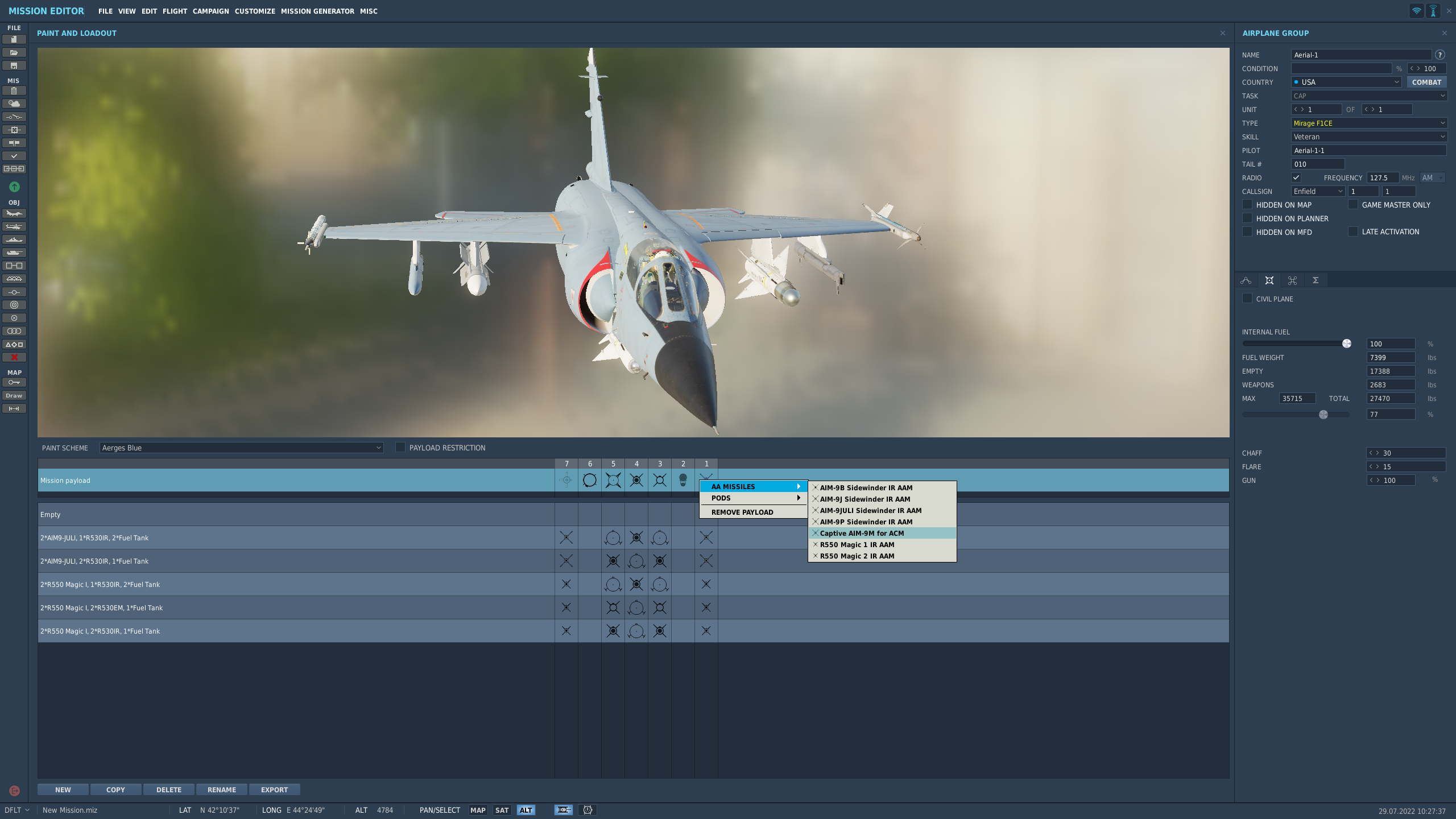
Task: Switch to the summary panel tab
Action: 1316,280
